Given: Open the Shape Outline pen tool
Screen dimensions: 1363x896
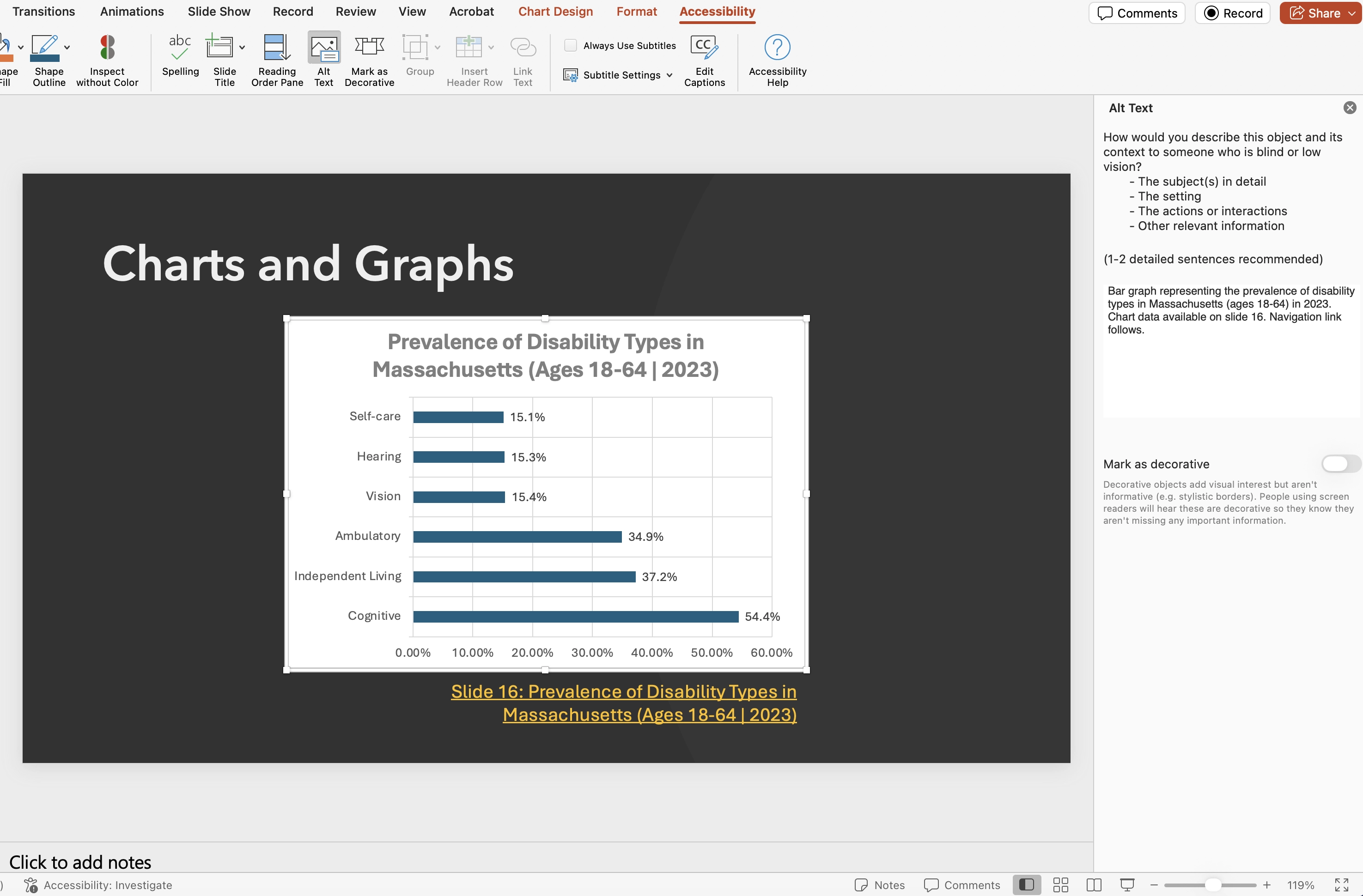Looking at the screenshot, I should tap(45, 48).
